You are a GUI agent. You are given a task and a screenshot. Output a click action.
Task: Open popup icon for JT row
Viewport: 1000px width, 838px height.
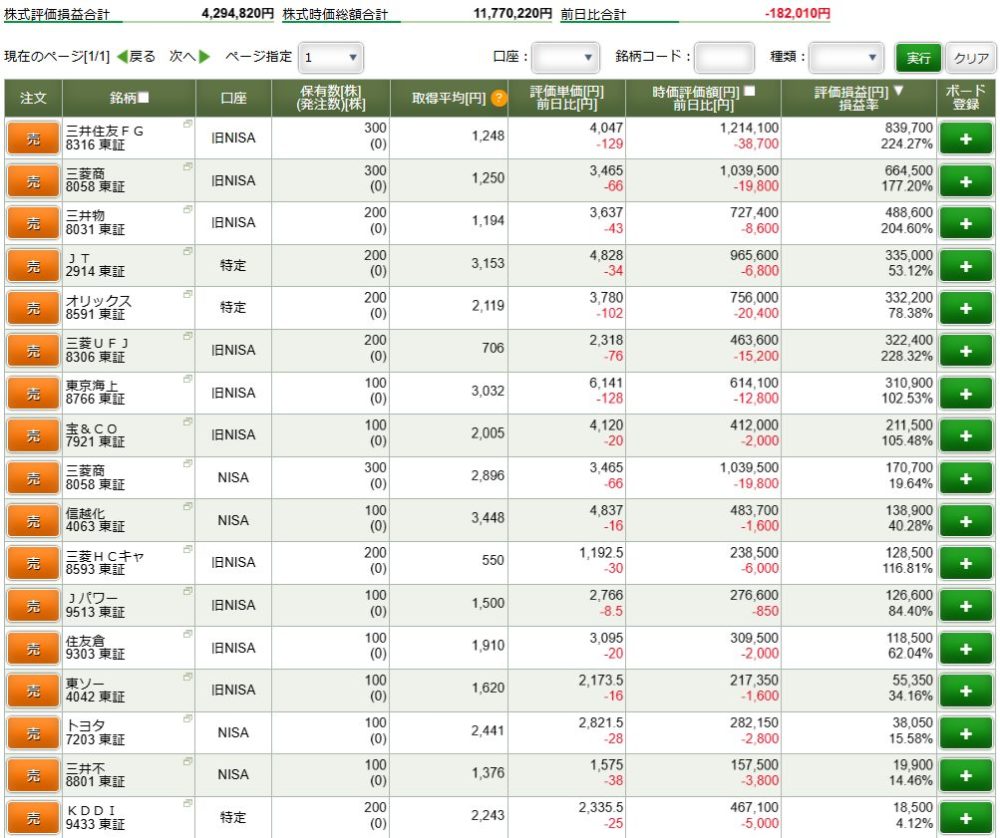coord(187,251)
